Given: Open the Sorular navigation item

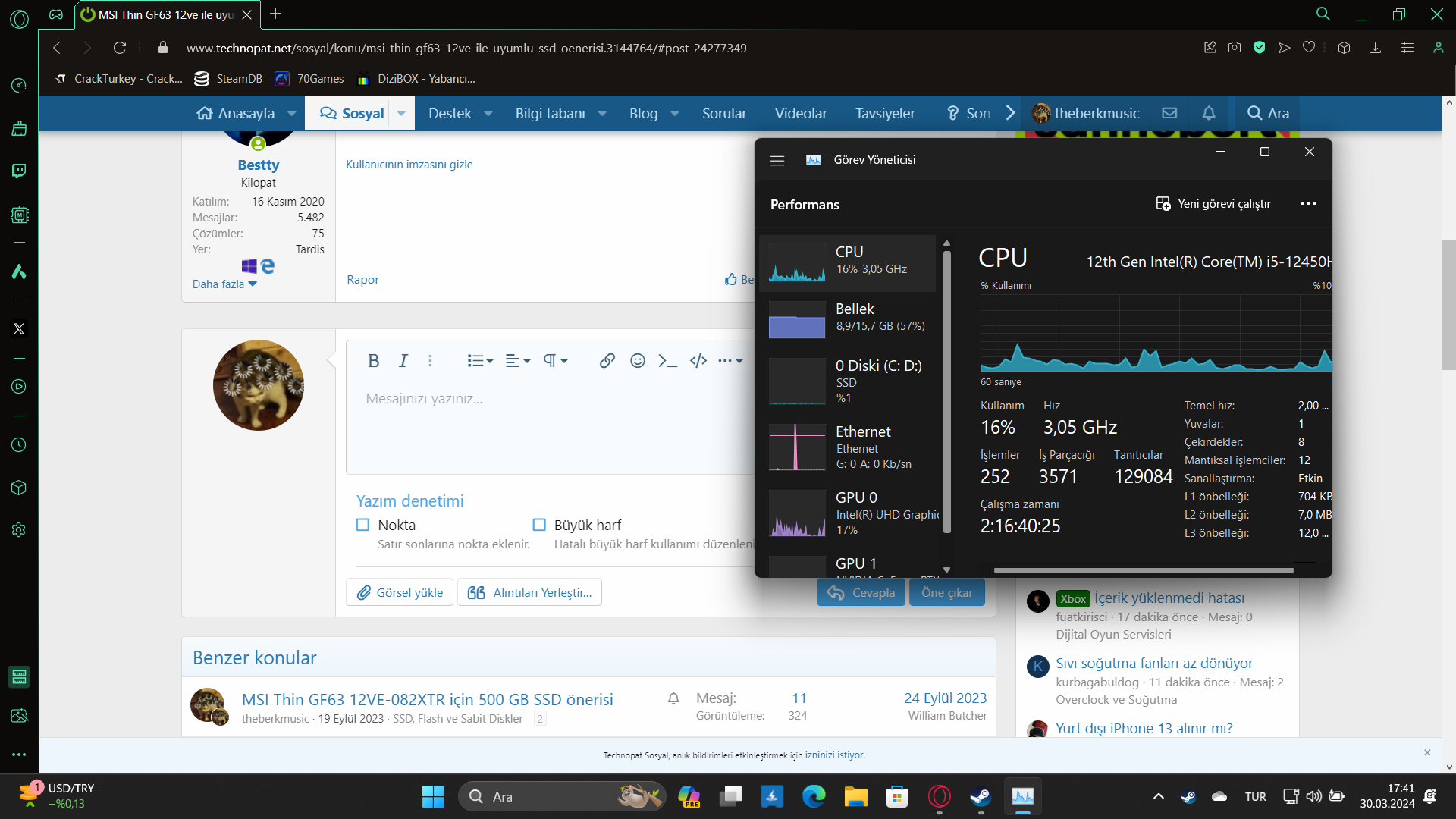Looking at the screenshot, I should coord(723,113).
